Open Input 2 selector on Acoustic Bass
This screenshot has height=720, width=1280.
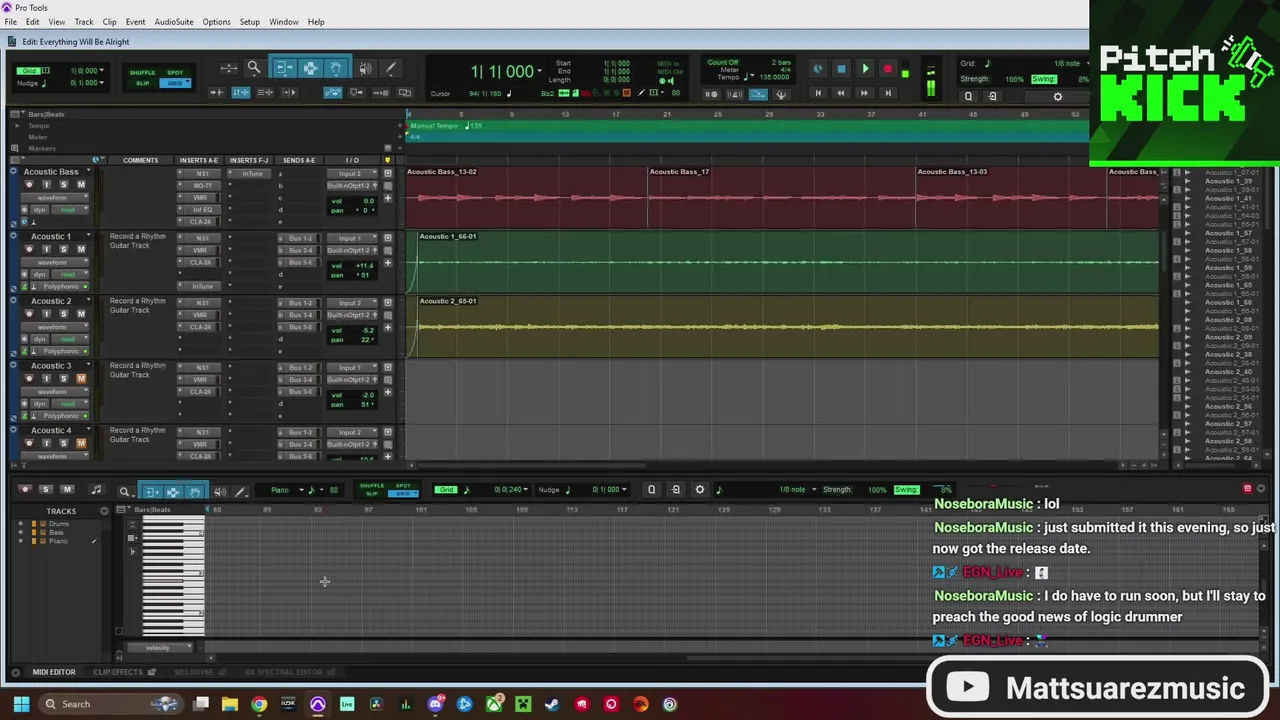click(353, 174)
